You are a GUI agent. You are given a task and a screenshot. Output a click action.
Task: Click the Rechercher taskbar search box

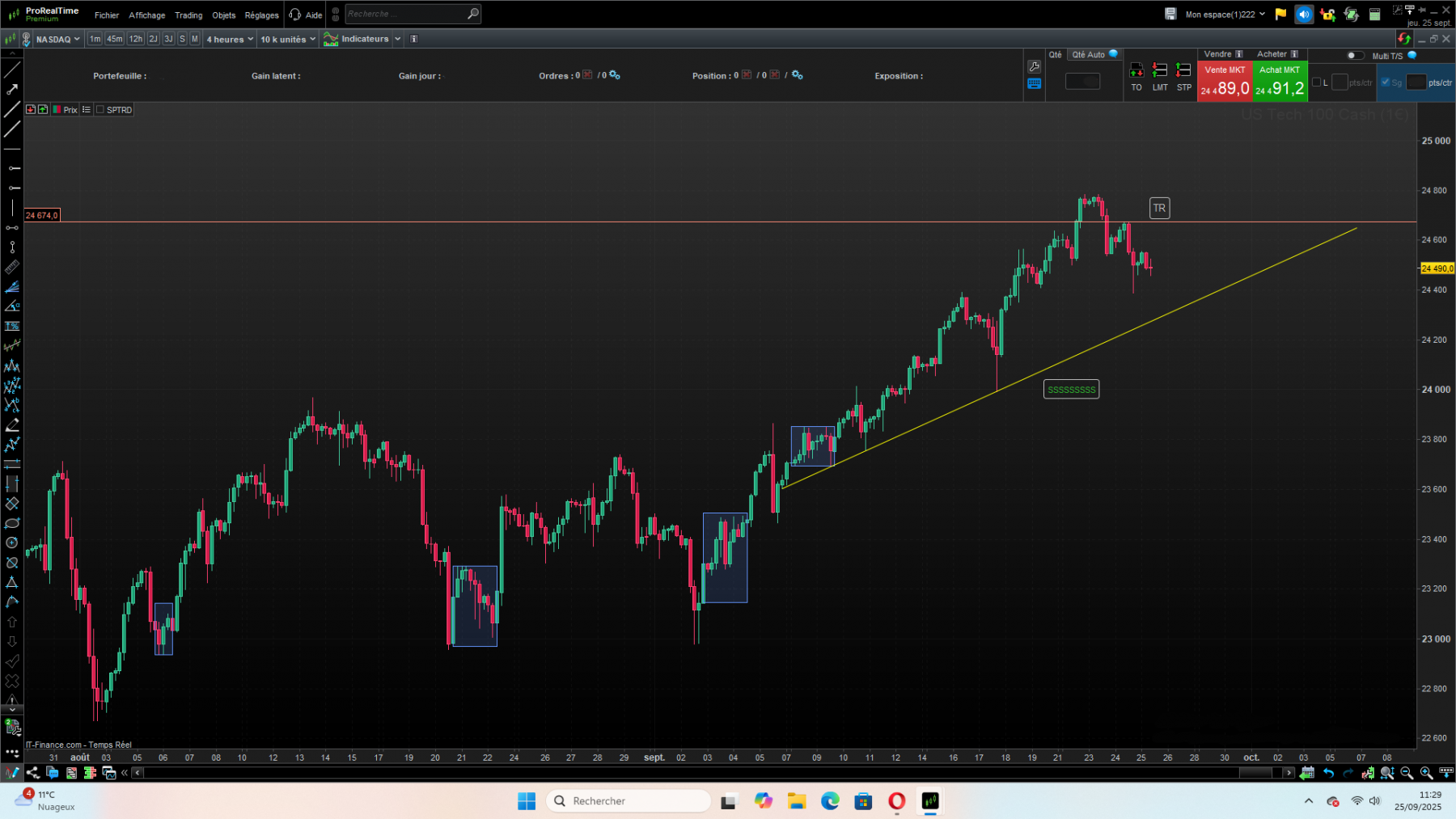(628, 801)
